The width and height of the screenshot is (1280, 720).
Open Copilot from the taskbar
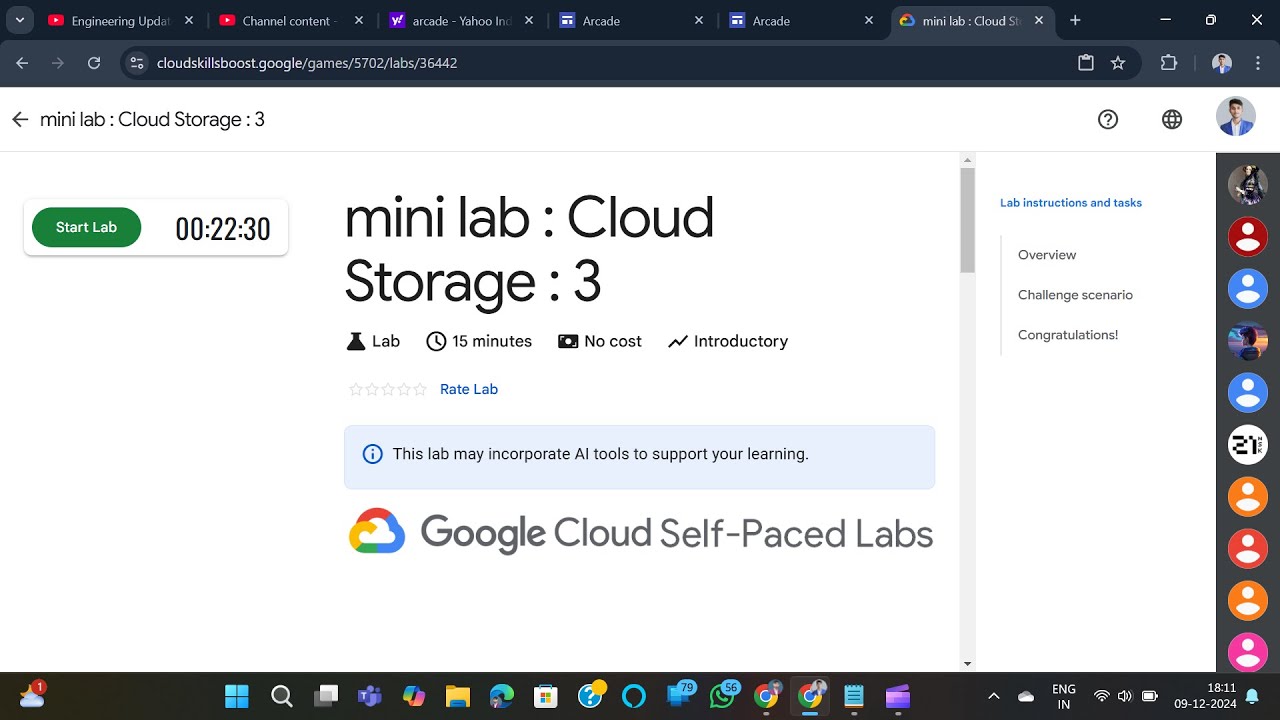(x=414, y=696)
